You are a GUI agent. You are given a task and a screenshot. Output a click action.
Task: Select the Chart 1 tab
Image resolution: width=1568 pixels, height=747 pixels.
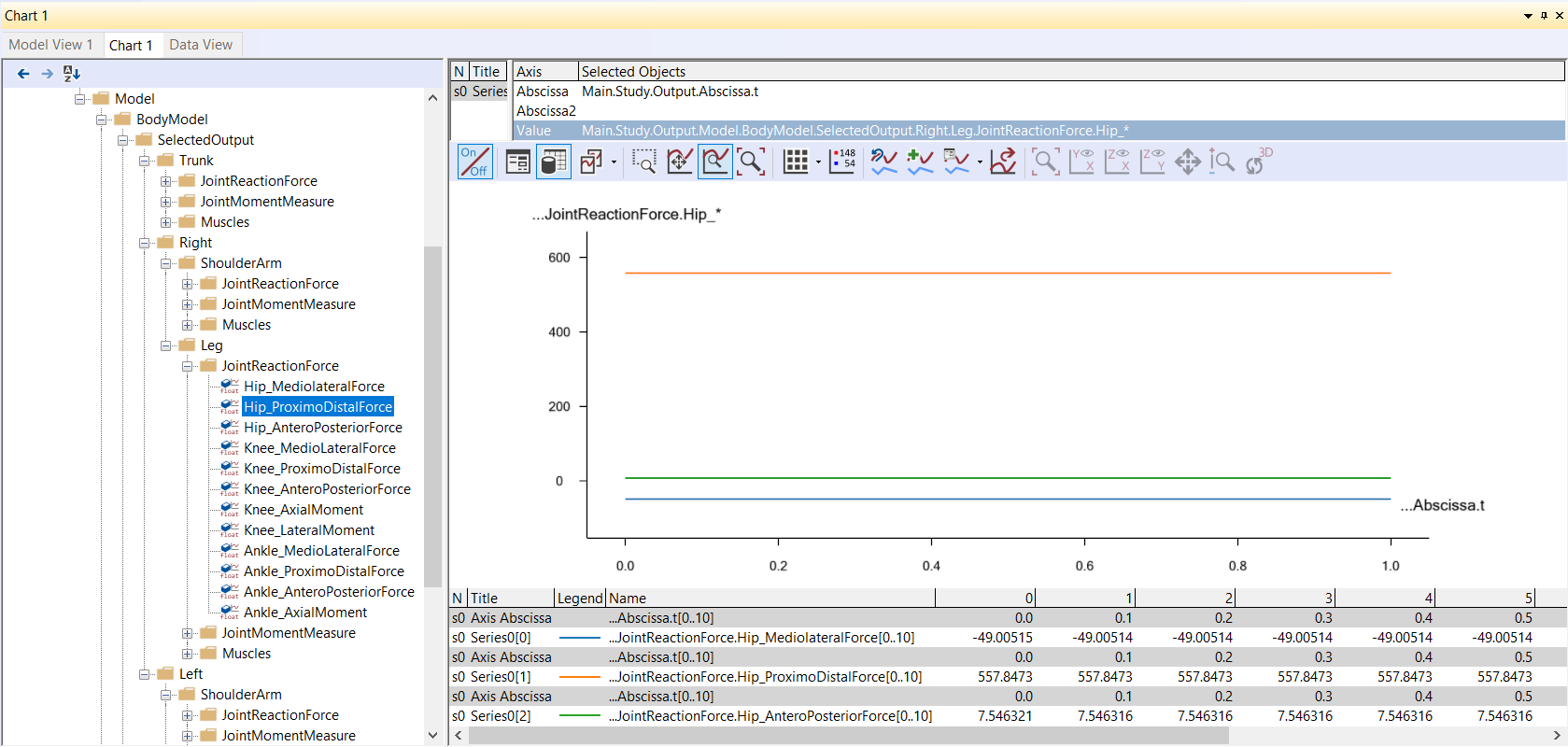131,45
